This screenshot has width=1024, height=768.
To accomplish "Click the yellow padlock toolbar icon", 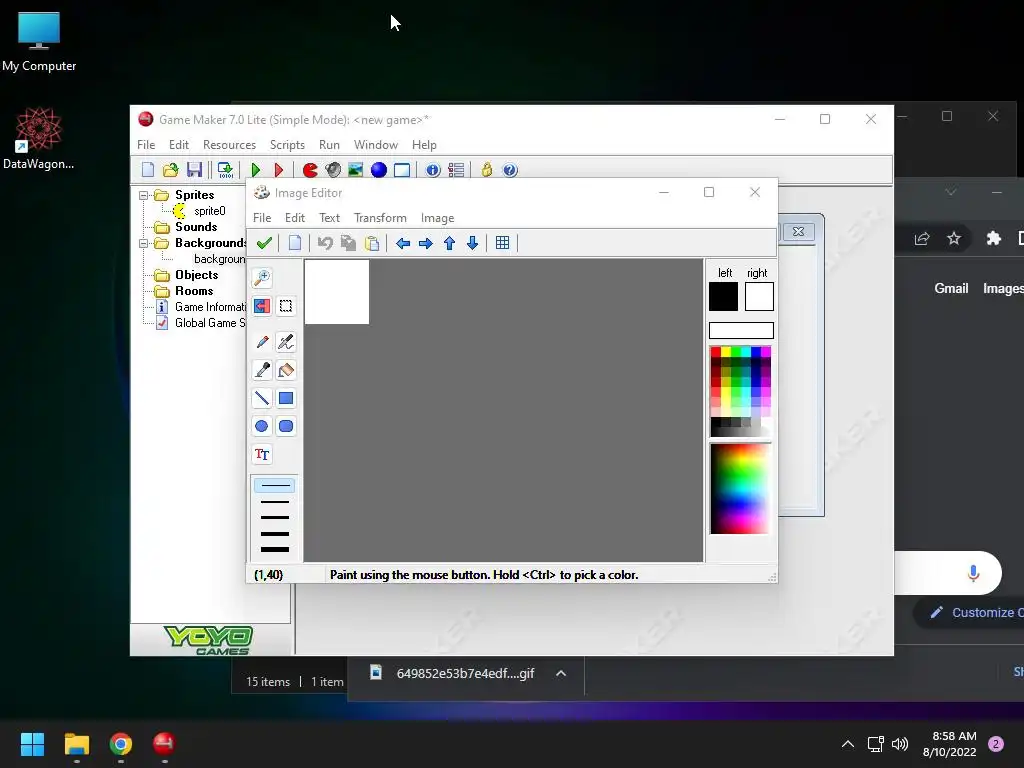I will click(487, 170).
